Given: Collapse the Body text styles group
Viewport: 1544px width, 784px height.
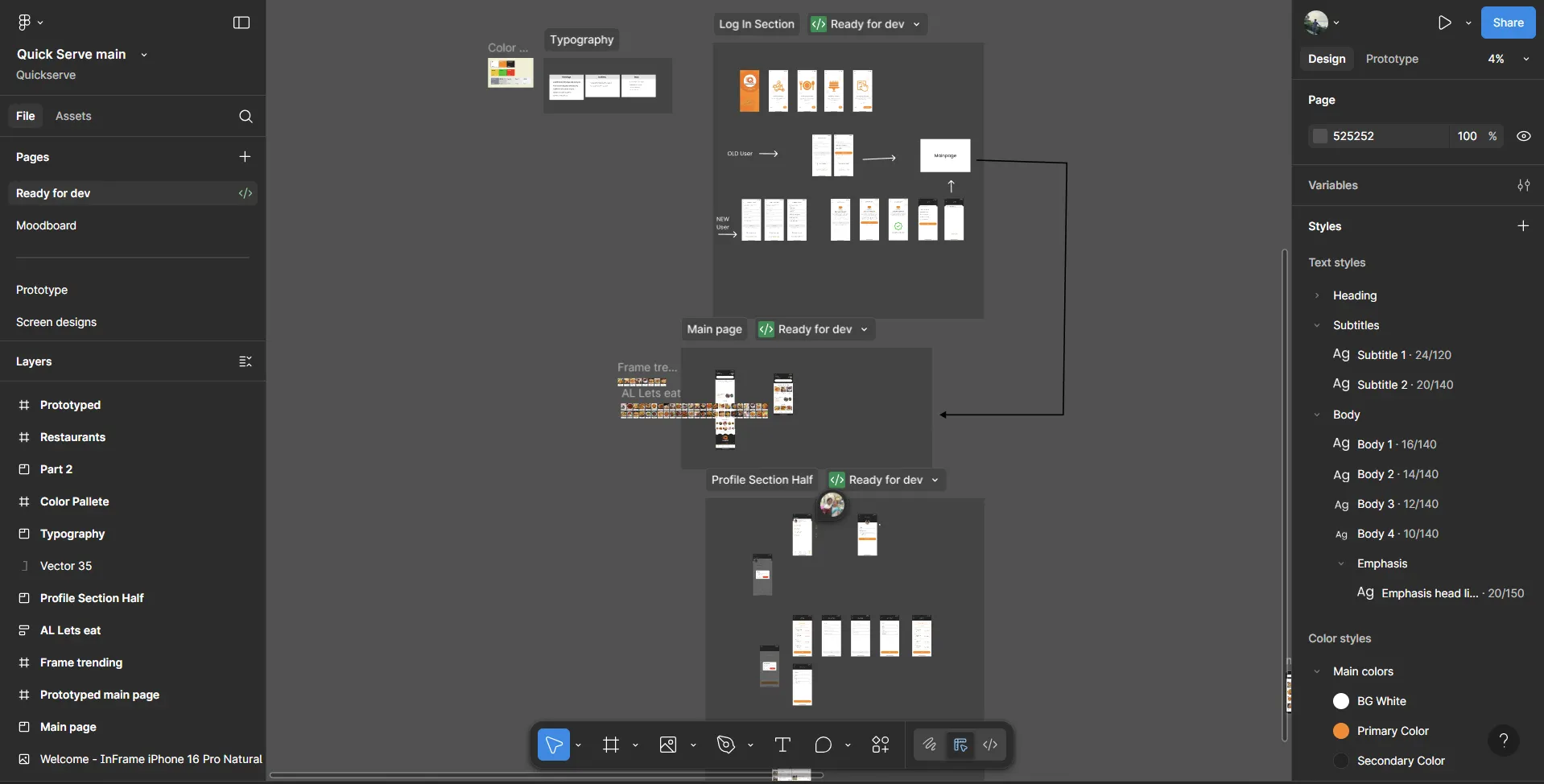Looking at the screenshot, I should tap(1317, 415).
